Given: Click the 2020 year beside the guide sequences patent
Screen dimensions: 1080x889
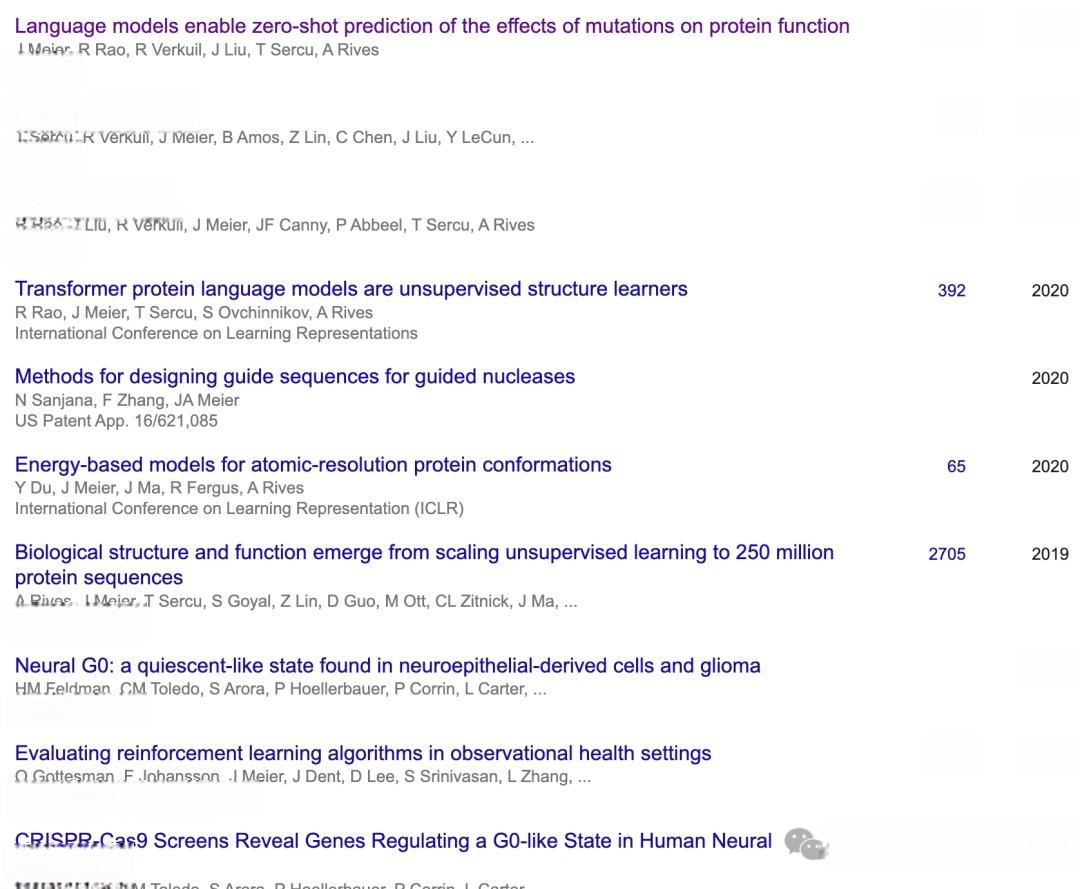Looking at the screenshot, I should point(1050,378).
